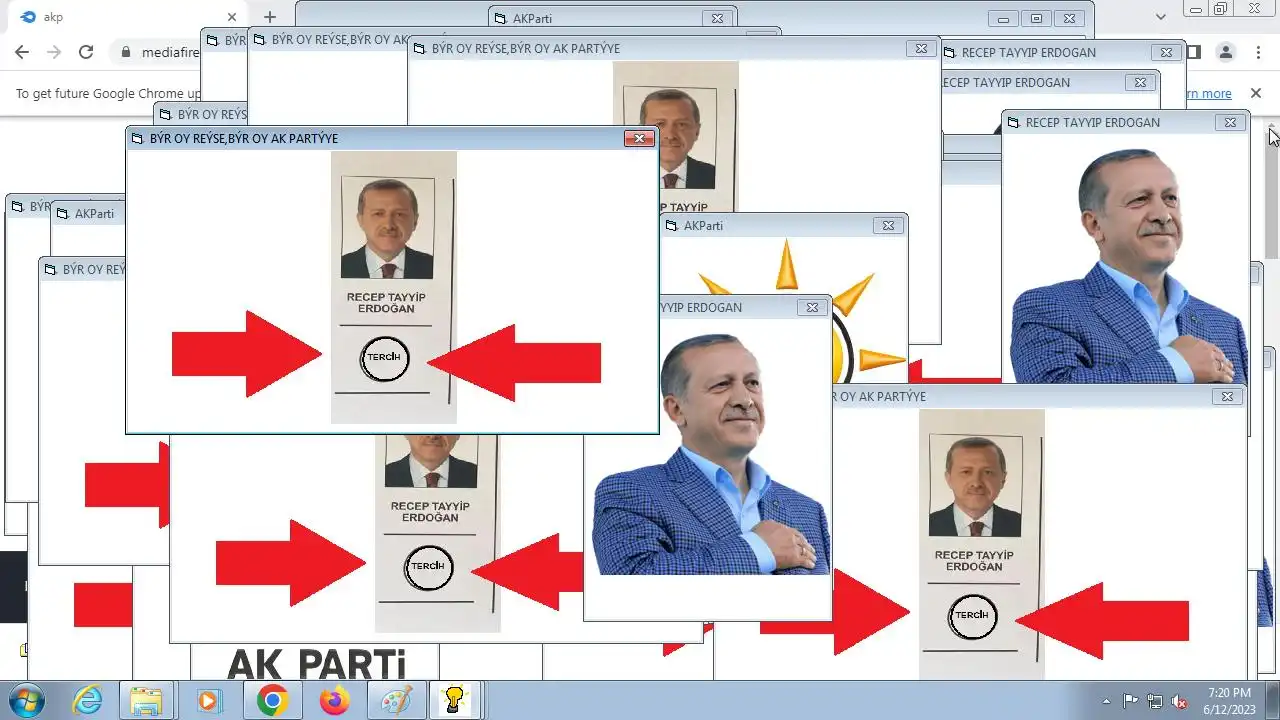Open the network tray icon
The height and width of the screenshot is (720, 1280).
coord(1155,701)
